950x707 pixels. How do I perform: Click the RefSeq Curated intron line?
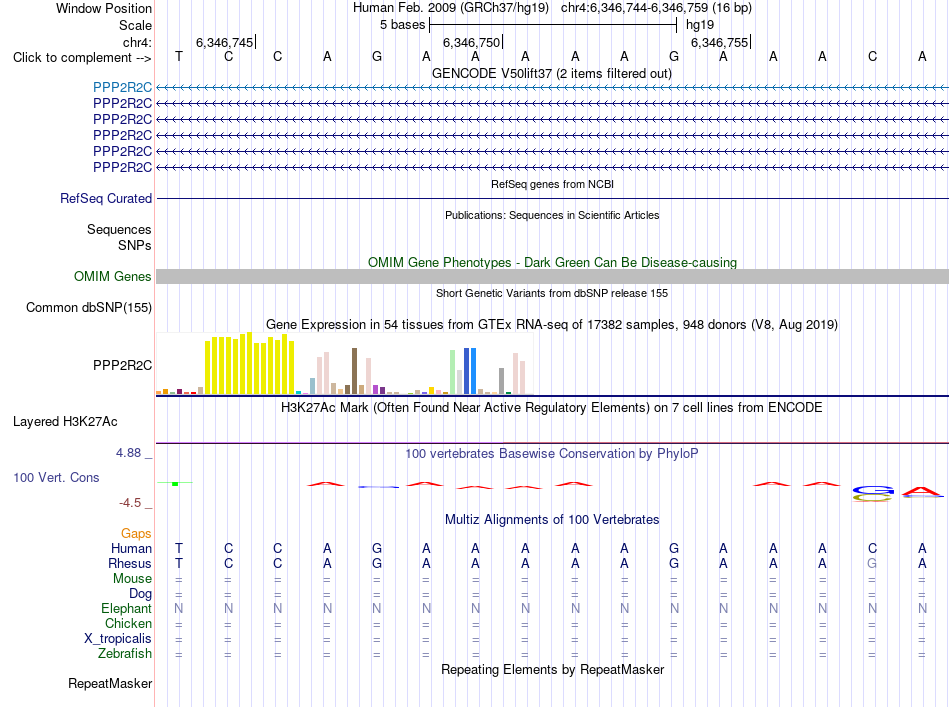(x=552, y=198)
